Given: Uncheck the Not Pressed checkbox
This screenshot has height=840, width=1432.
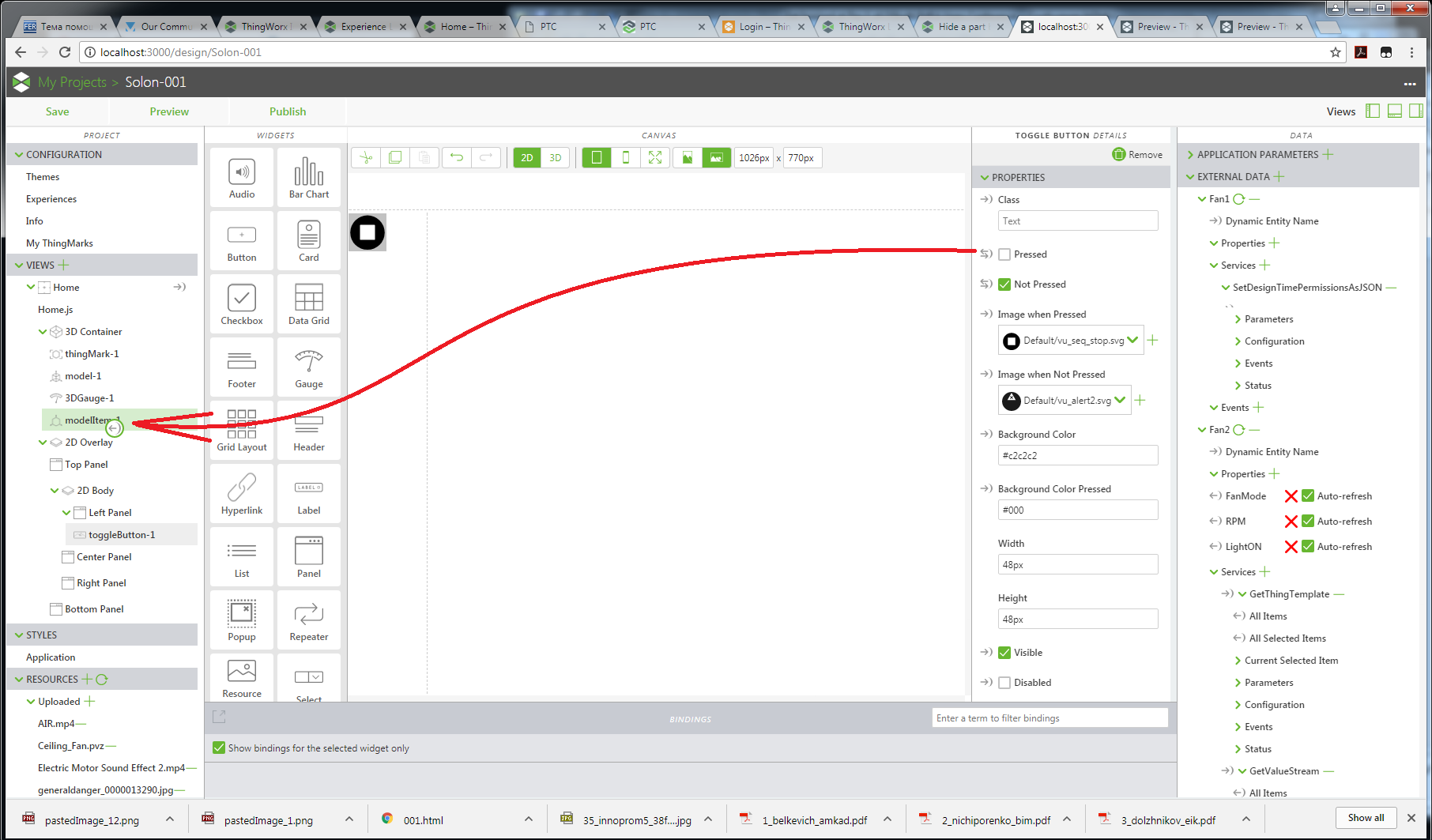Looking at the screenshot, I should click(1004, 284).
